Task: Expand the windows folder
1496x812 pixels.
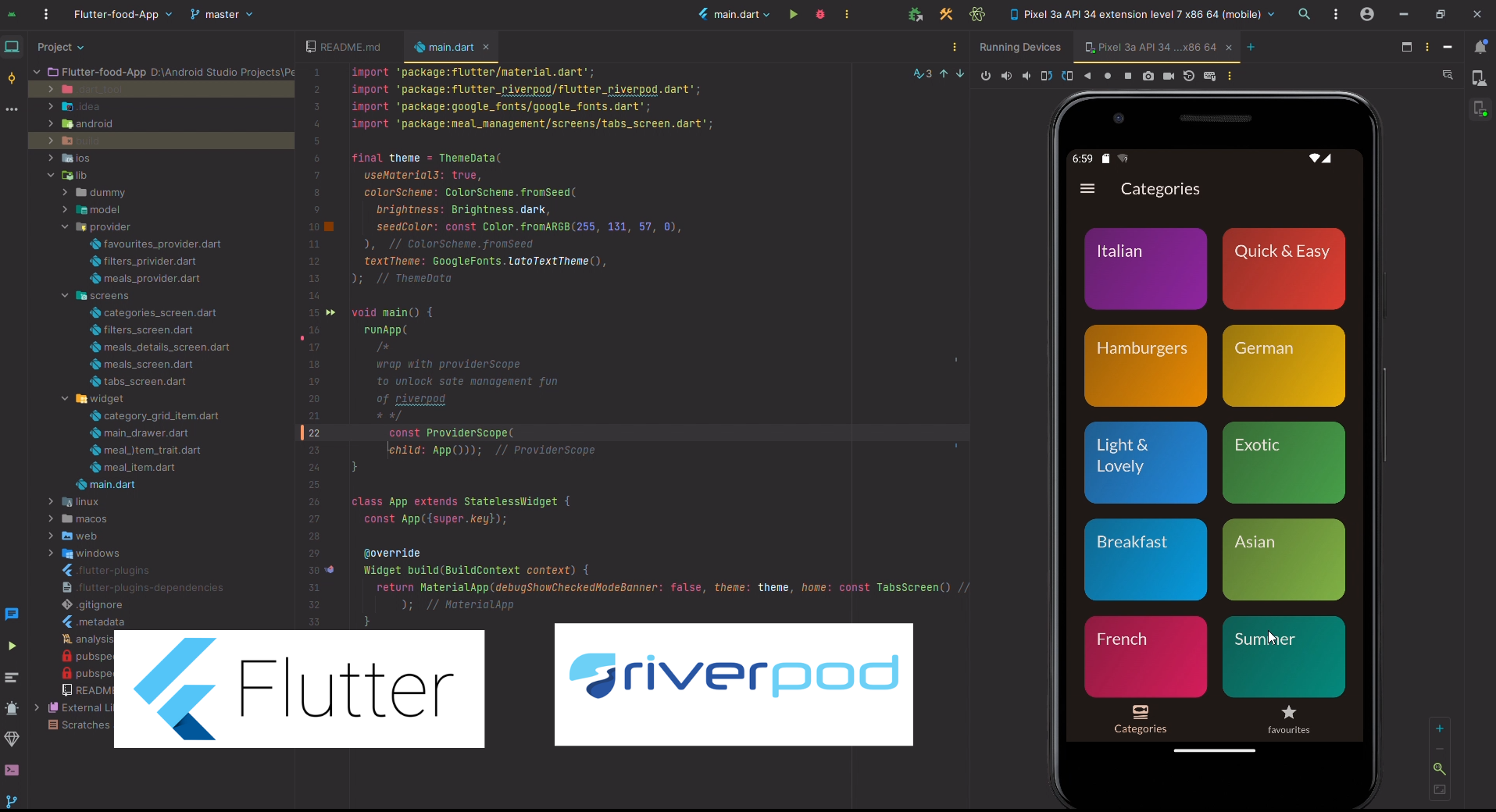Action: tap(51, 553)
